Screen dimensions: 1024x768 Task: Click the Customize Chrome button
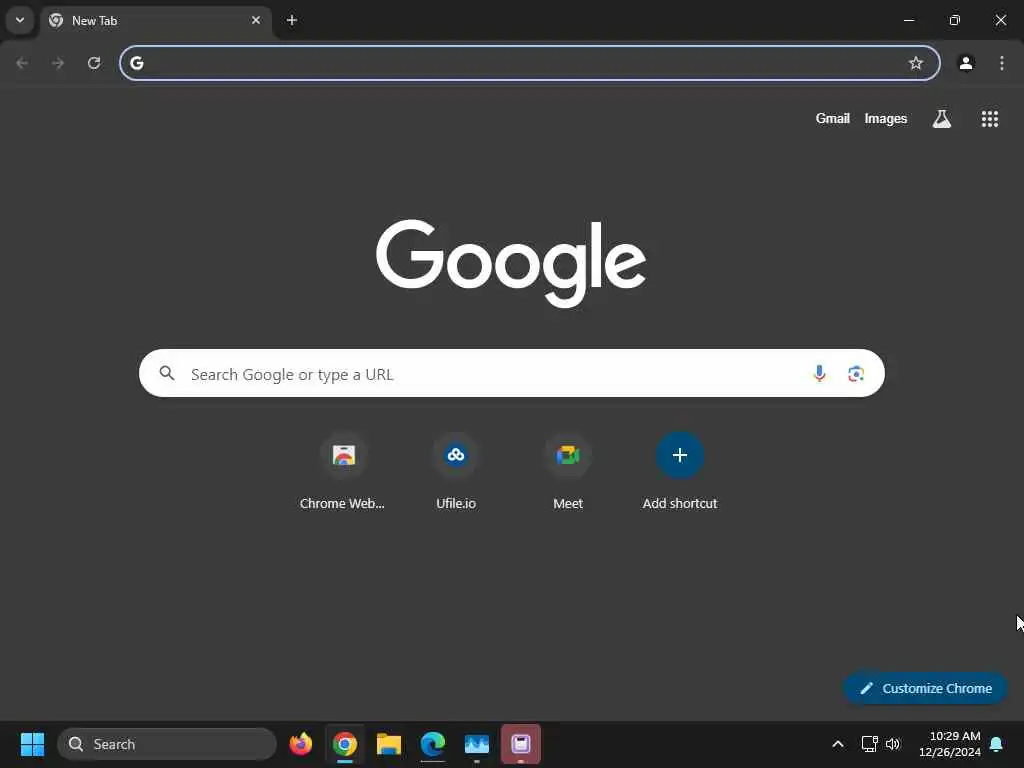(x=925, y=688)
